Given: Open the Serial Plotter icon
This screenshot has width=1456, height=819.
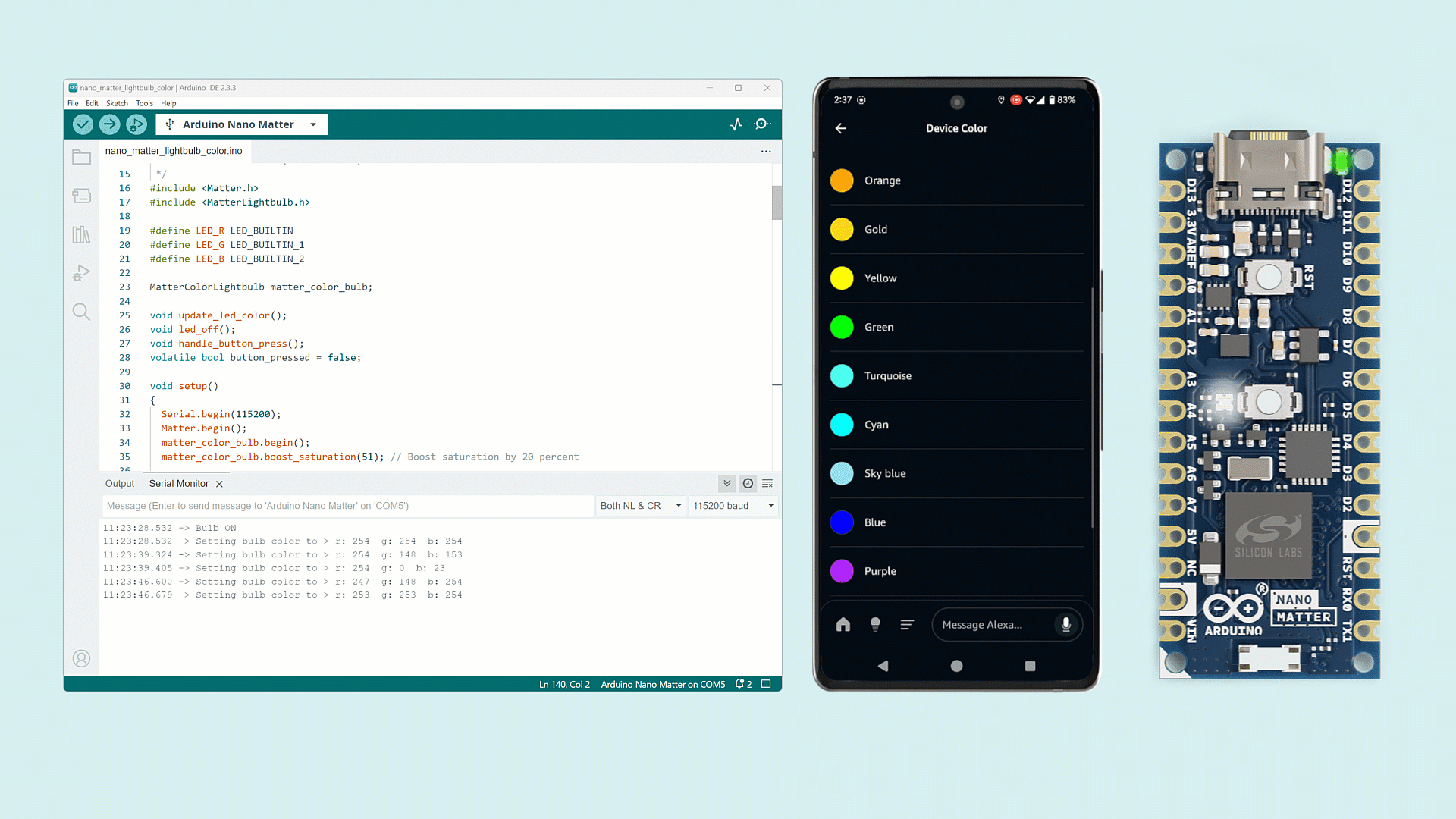Looking at the screenshot, I should [x=736, y=124].
